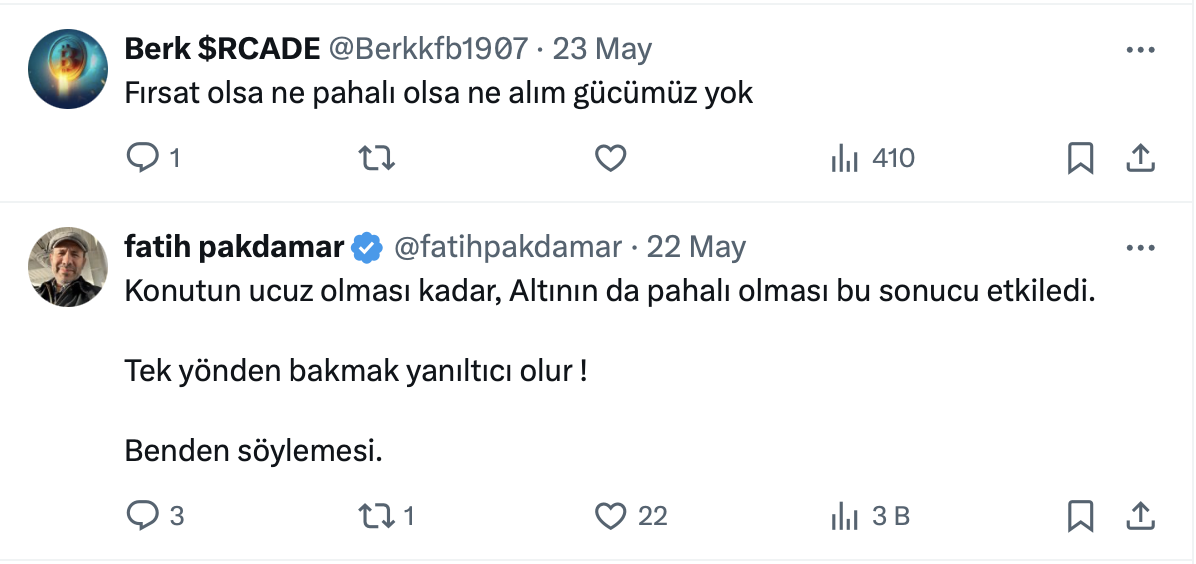This screenshot has width=1196, height=564.
Task: Share fatih pakdamar's tweet
Action: pos(1141,516)
